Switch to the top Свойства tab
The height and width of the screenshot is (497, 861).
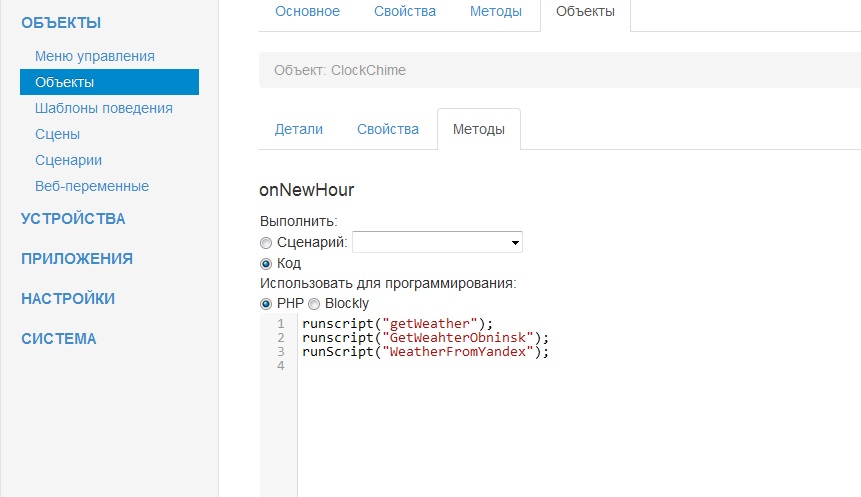[x=405, y=12]
